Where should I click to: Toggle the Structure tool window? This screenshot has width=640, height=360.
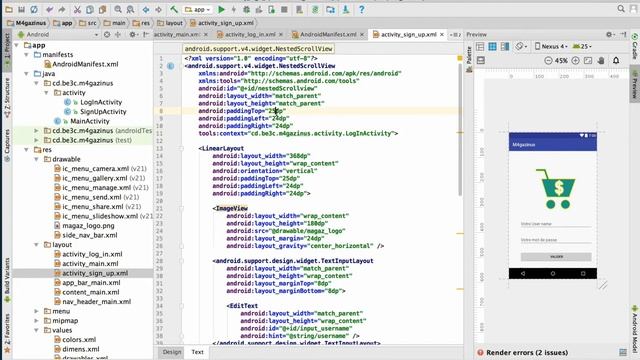click(x=7, y=98)
